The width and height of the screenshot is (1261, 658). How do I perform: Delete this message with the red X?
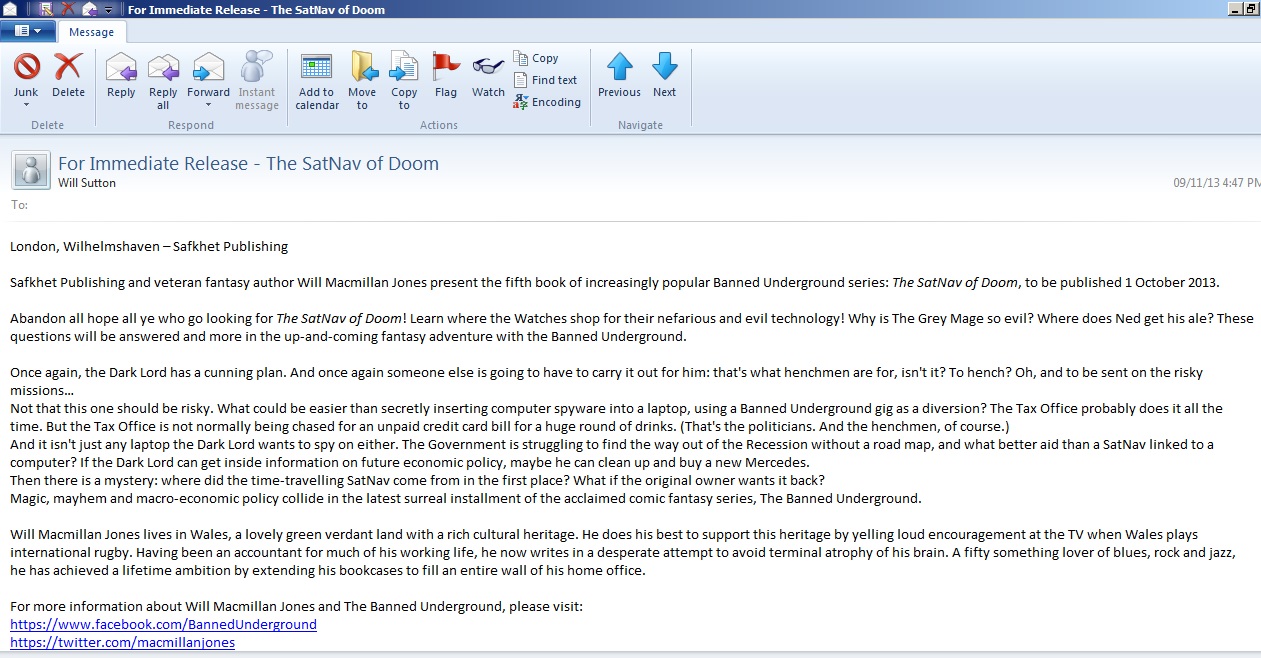[68, 68]
